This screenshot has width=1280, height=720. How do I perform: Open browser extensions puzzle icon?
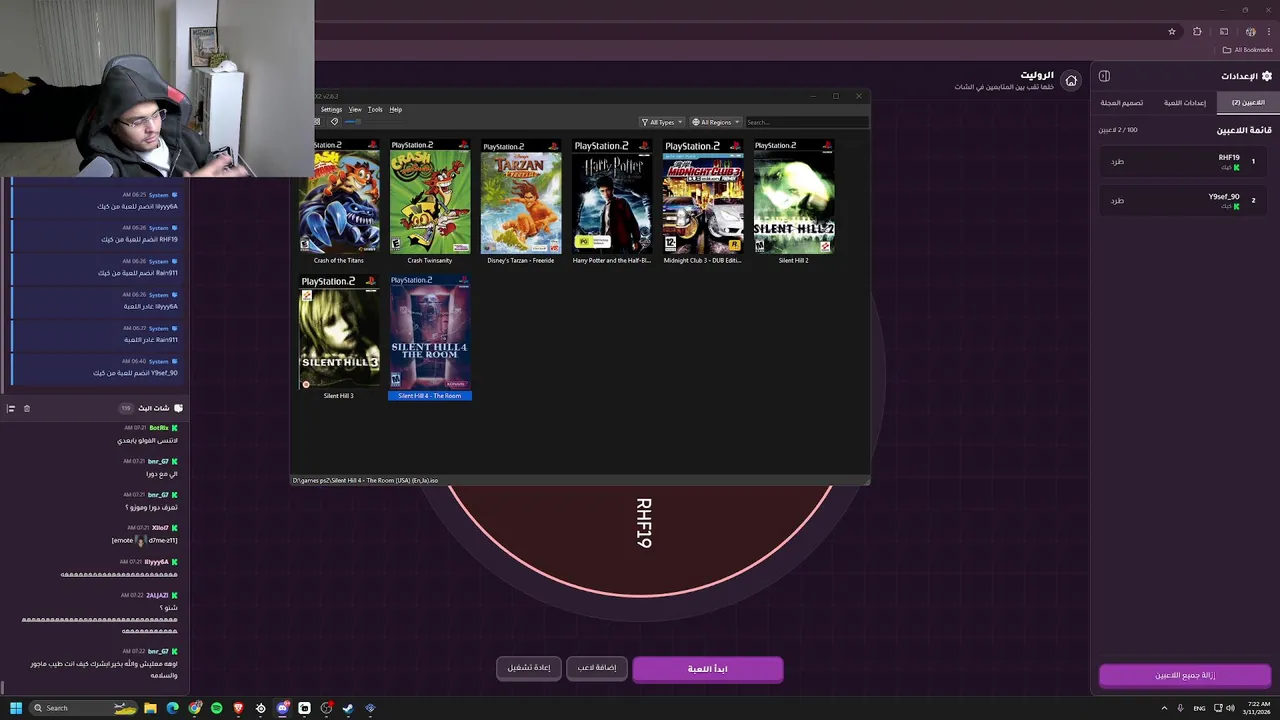tap(1197, 31)
